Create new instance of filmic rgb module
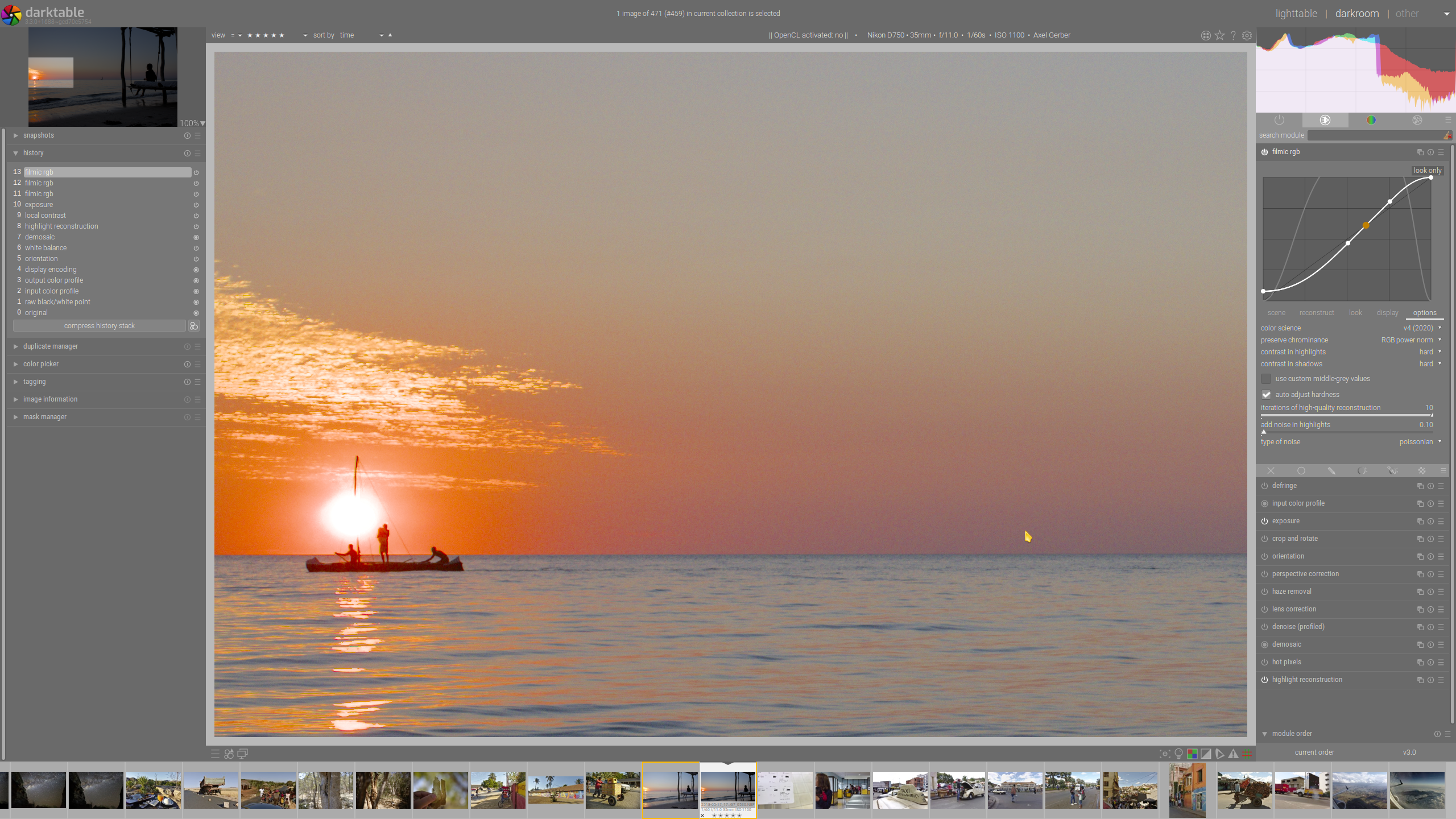 pyautogui.click(x=1420, y=152)
